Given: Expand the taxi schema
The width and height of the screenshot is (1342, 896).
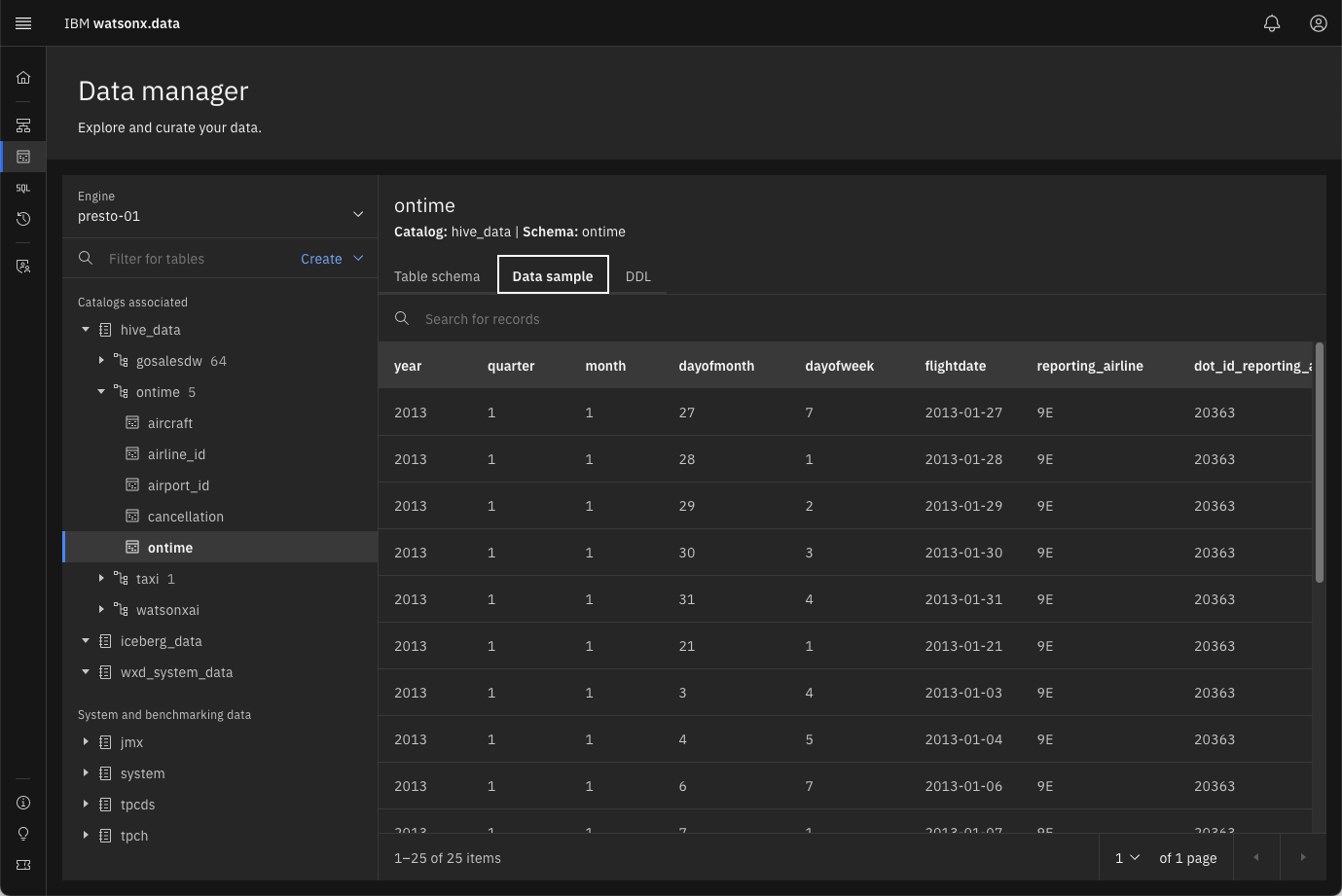Looking at the screenshot, I should coord(101,579).
